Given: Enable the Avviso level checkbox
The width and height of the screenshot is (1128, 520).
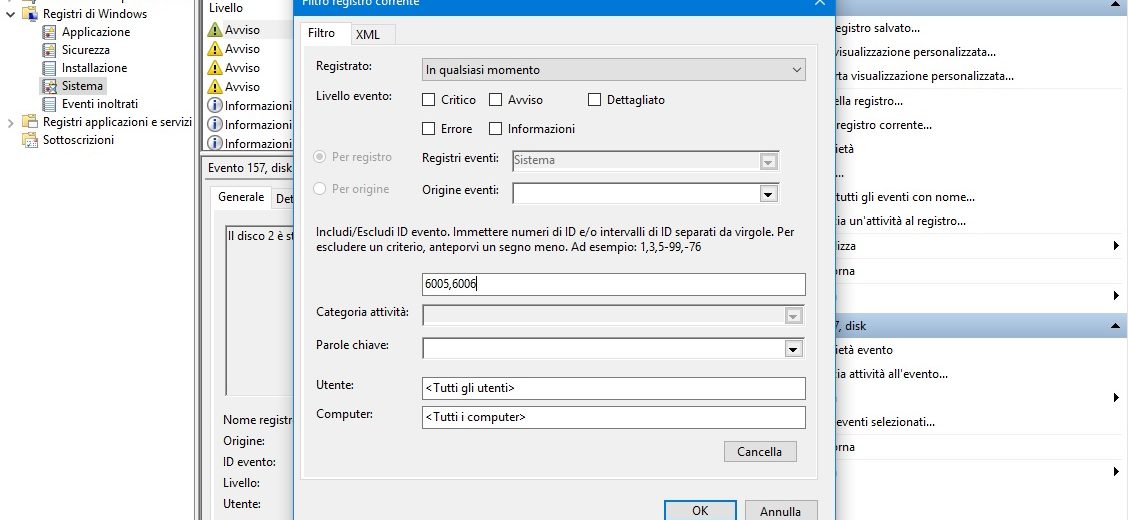Looking at the screenshot, I should (x=495, y=100).
